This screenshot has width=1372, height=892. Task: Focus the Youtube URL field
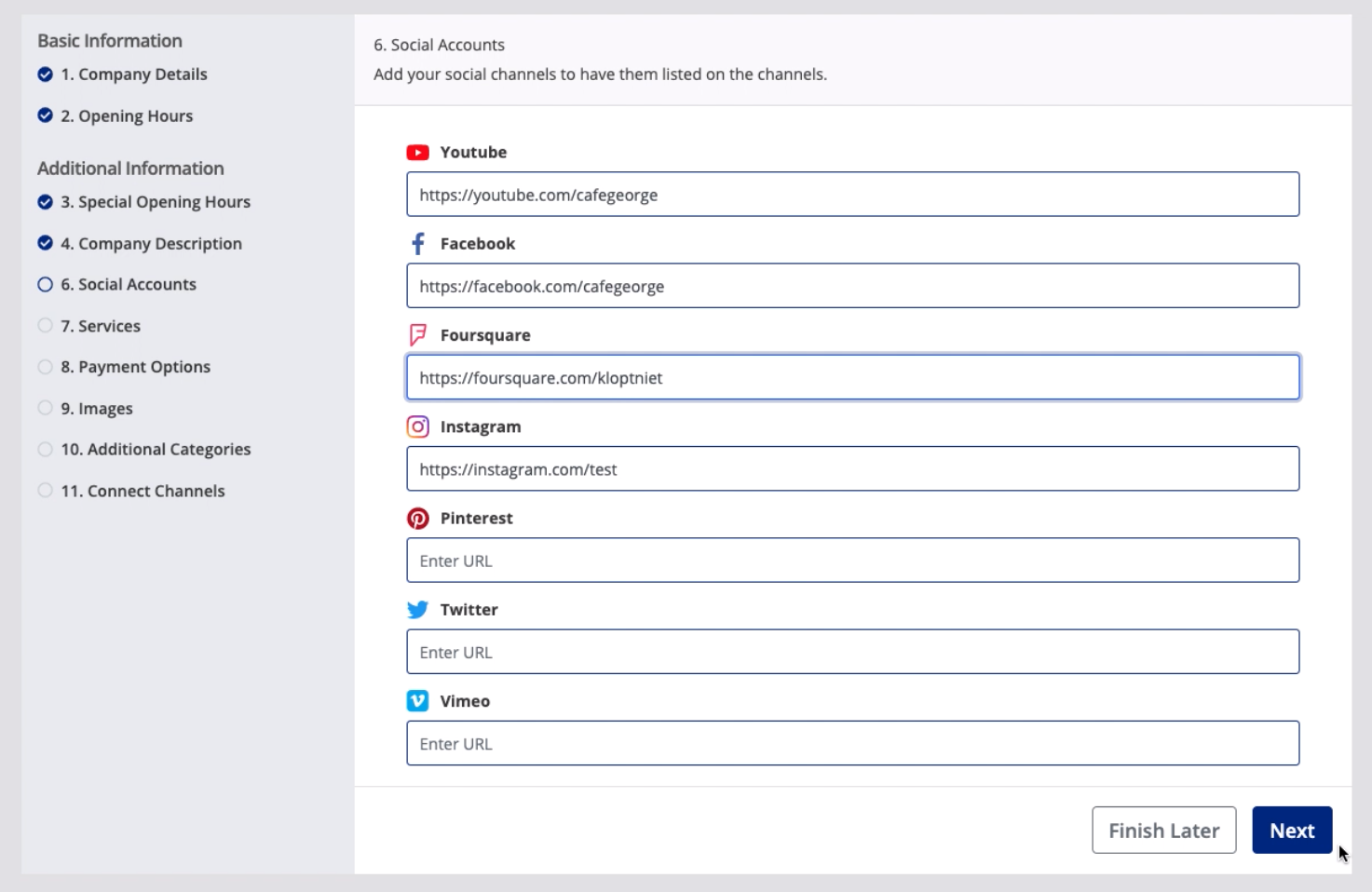853,195
